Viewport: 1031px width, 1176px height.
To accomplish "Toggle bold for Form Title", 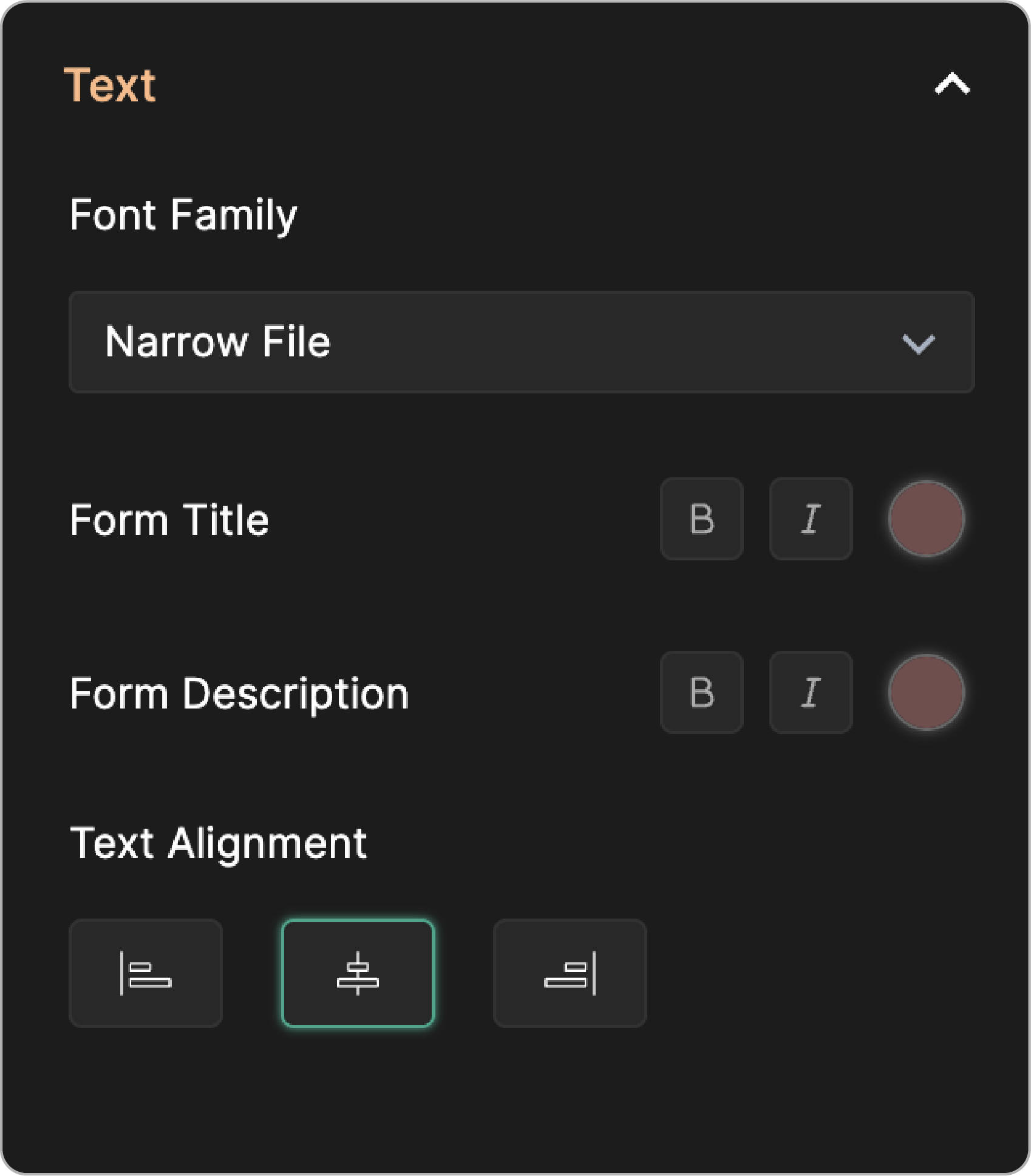I will coord(702,518).
